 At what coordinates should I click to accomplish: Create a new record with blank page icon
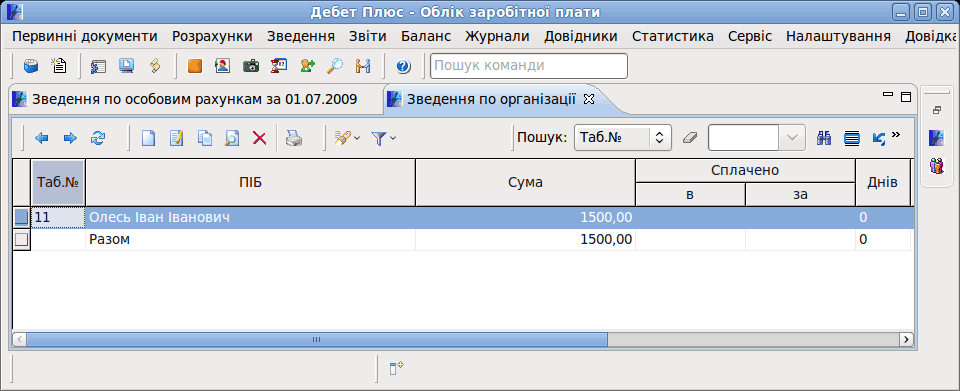click(148, 138)
